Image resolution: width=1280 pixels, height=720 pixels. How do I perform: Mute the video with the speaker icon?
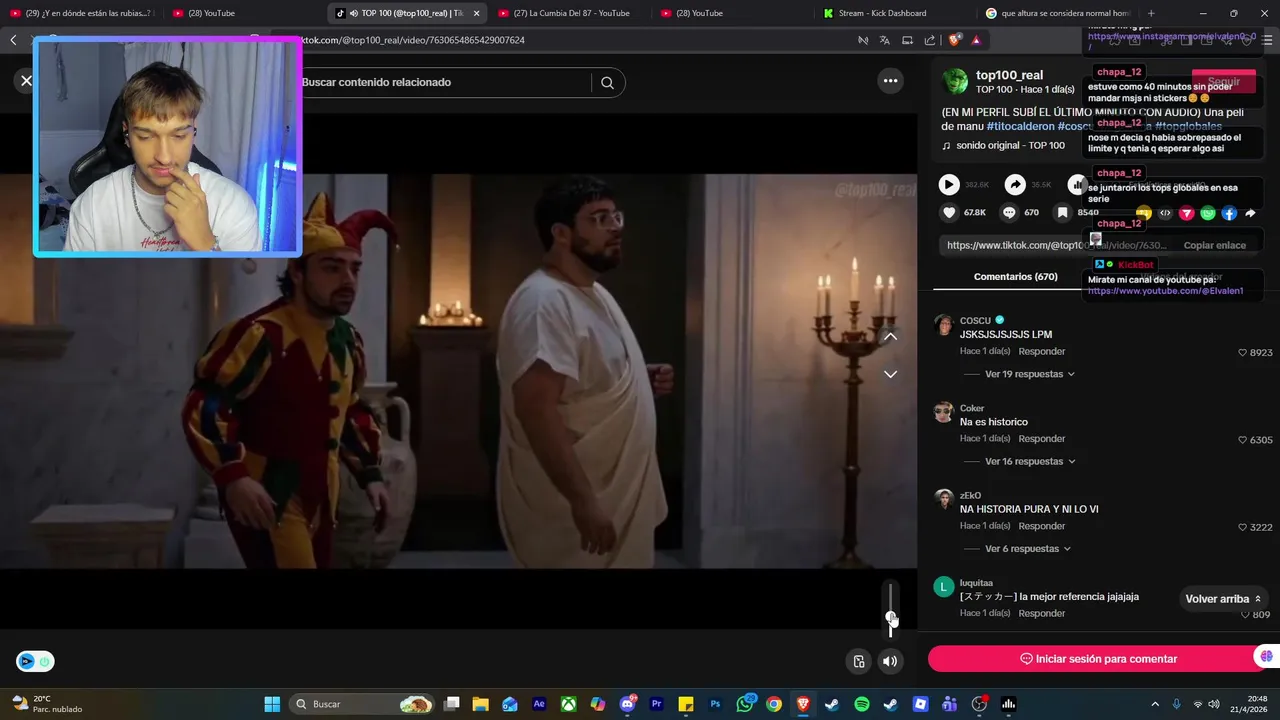(x=889, y=661)
